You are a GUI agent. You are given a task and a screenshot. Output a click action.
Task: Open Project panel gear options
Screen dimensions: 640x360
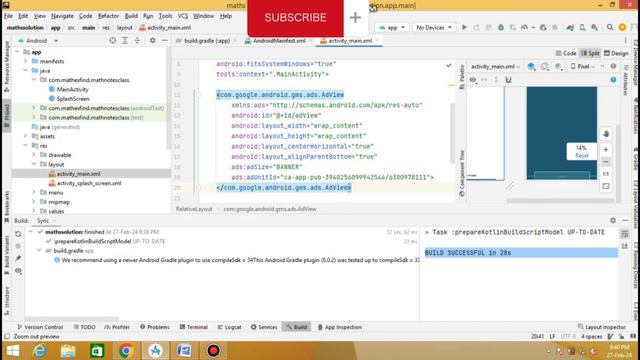tap(152, 40)
